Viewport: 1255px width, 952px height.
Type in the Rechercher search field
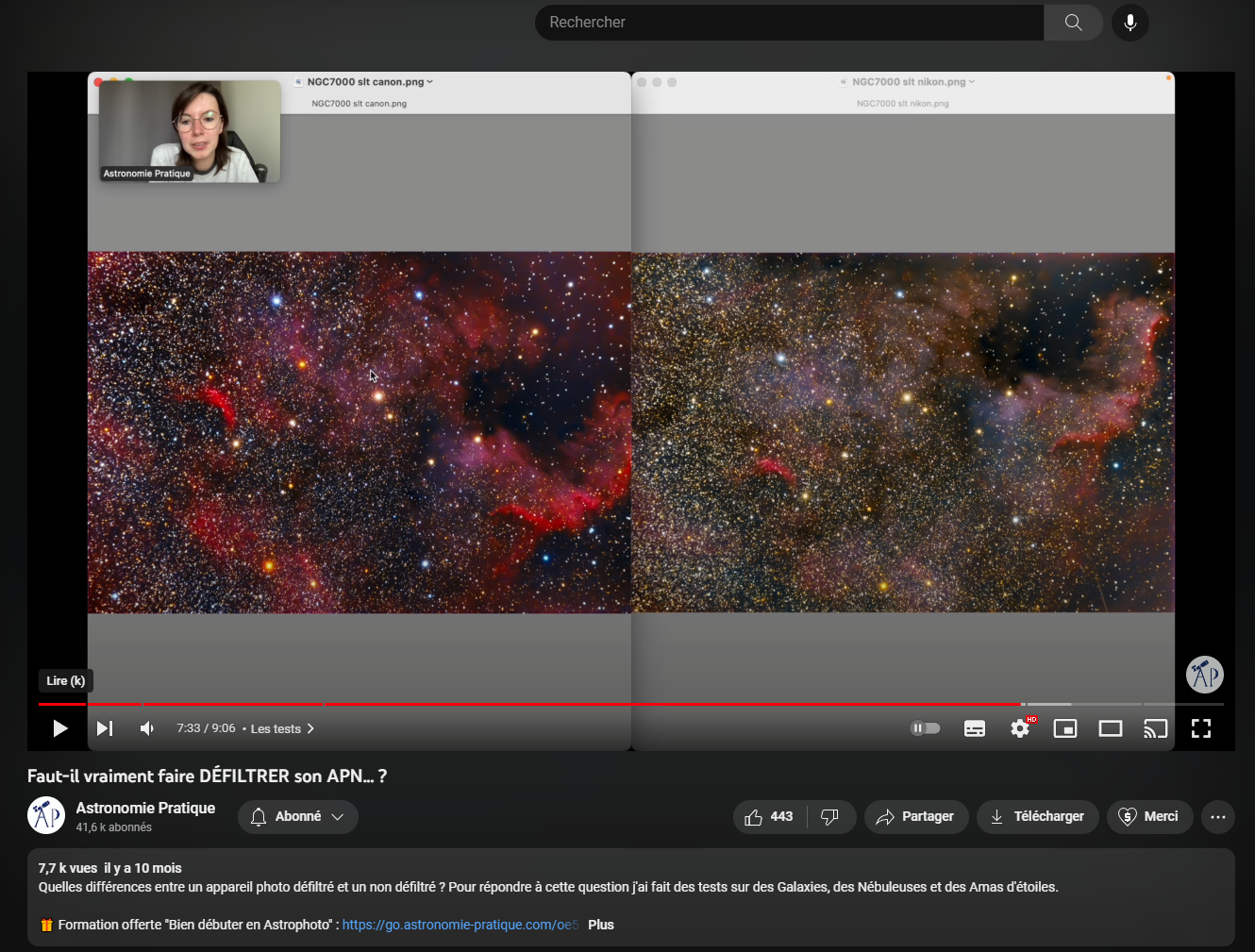point(789,23)
